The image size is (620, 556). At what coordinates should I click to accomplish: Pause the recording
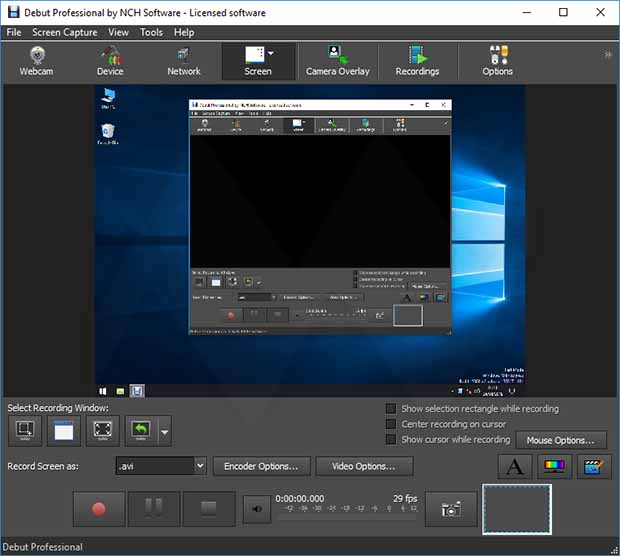154,509
